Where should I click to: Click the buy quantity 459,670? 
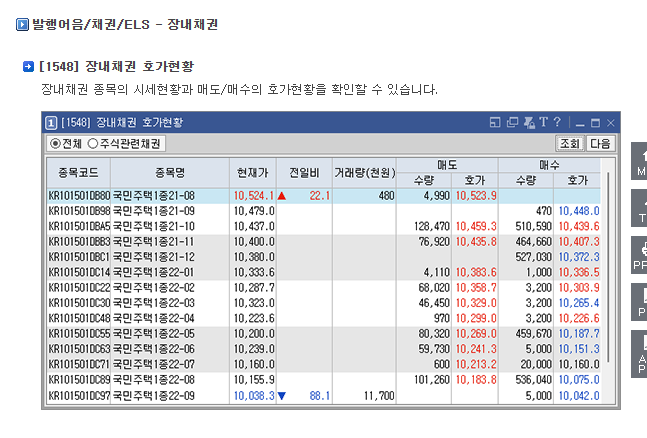(534, 334)
